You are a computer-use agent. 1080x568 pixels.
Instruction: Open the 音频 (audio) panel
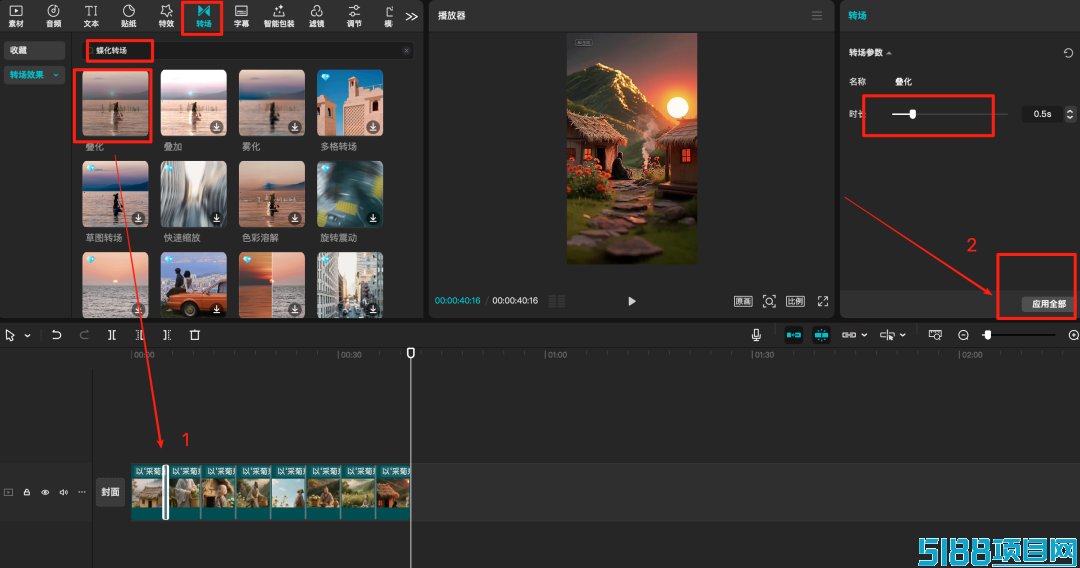(x=53, y=15)
